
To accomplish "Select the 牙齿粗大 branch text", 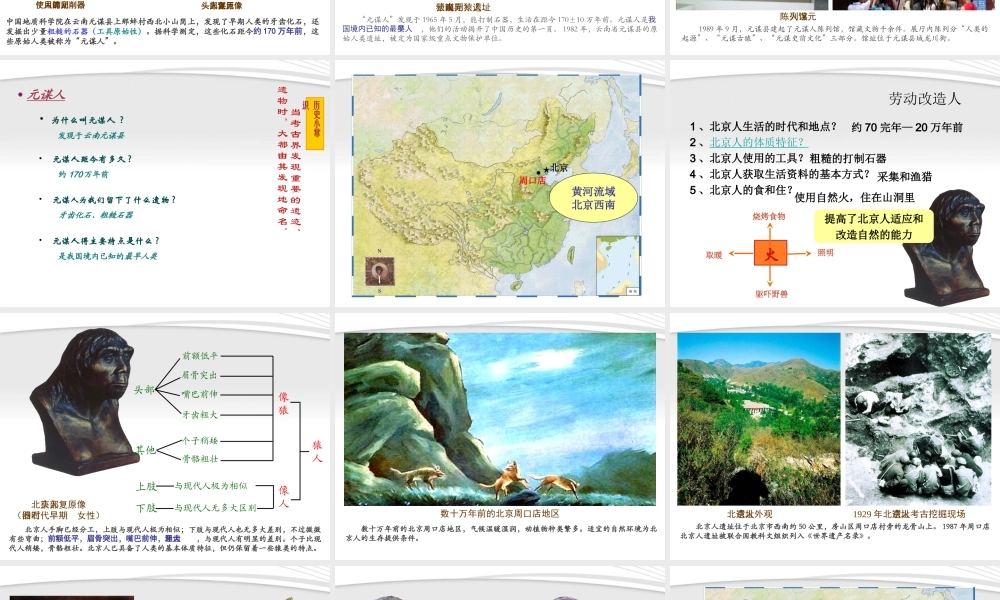I will coord(200,414).
